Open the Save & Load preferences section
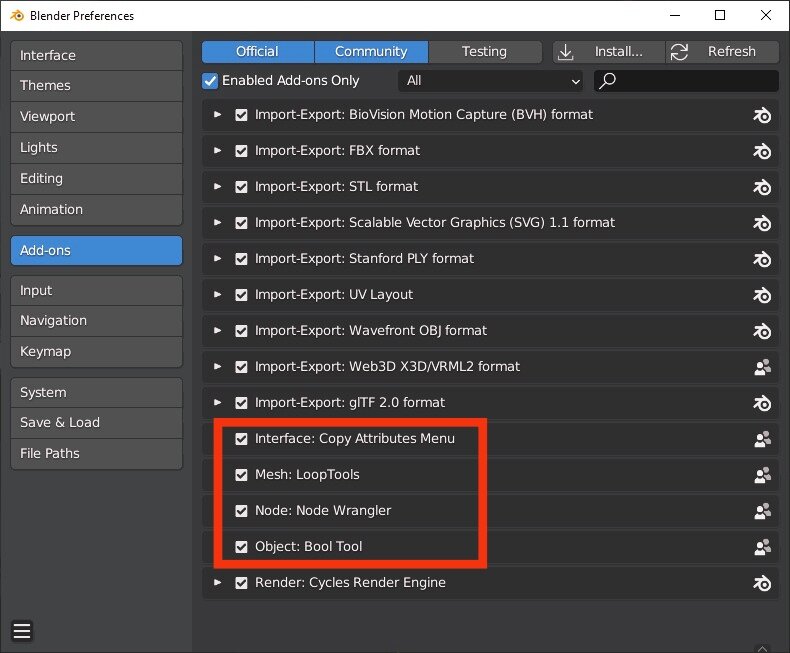This screenshot has height=653, width=790. (x=96, y=423)
